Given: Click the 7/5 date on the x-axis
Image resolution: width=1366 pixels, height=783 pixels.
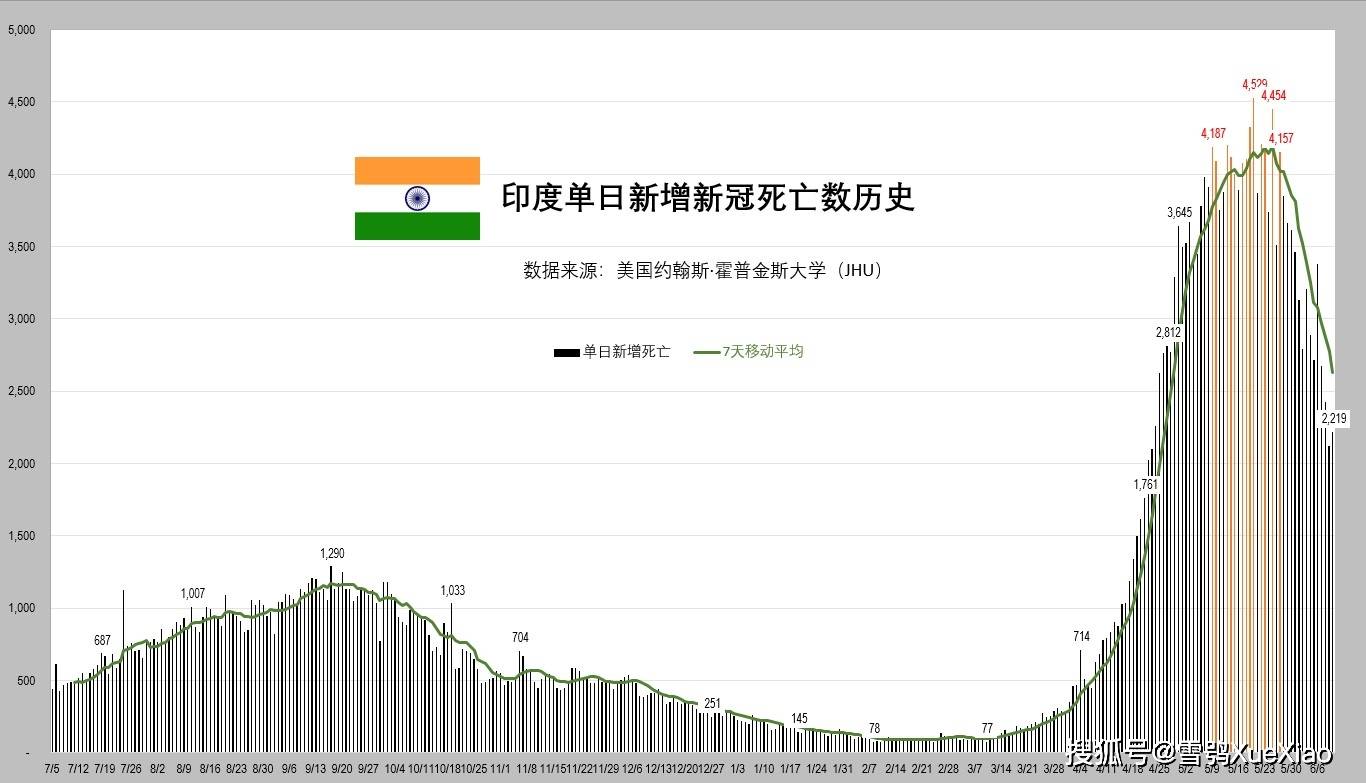Looking at the screenshot, I should [52, 769].
